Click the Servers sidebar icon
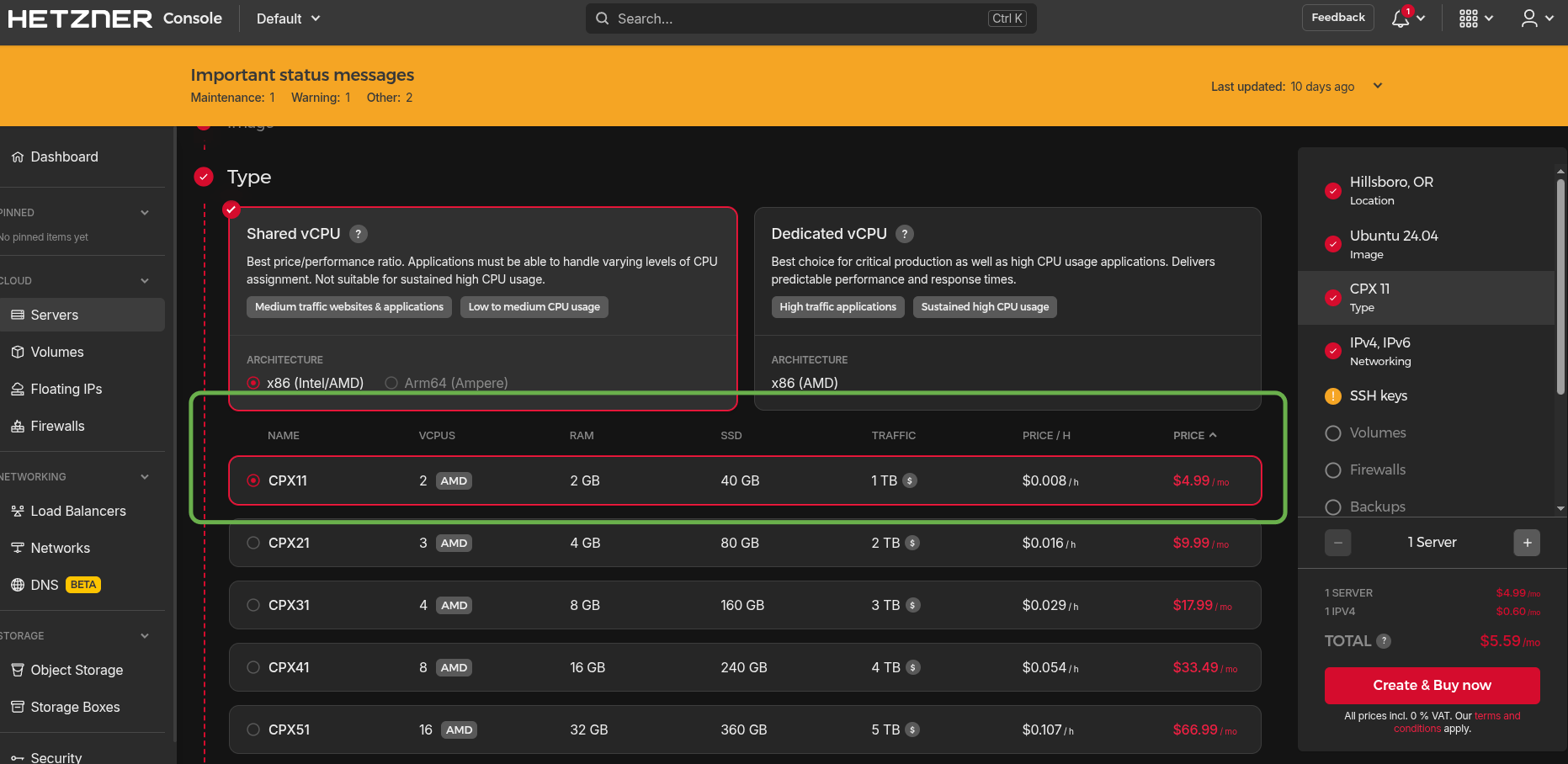The image size is (1568, 764). click(x=18, y=315)
